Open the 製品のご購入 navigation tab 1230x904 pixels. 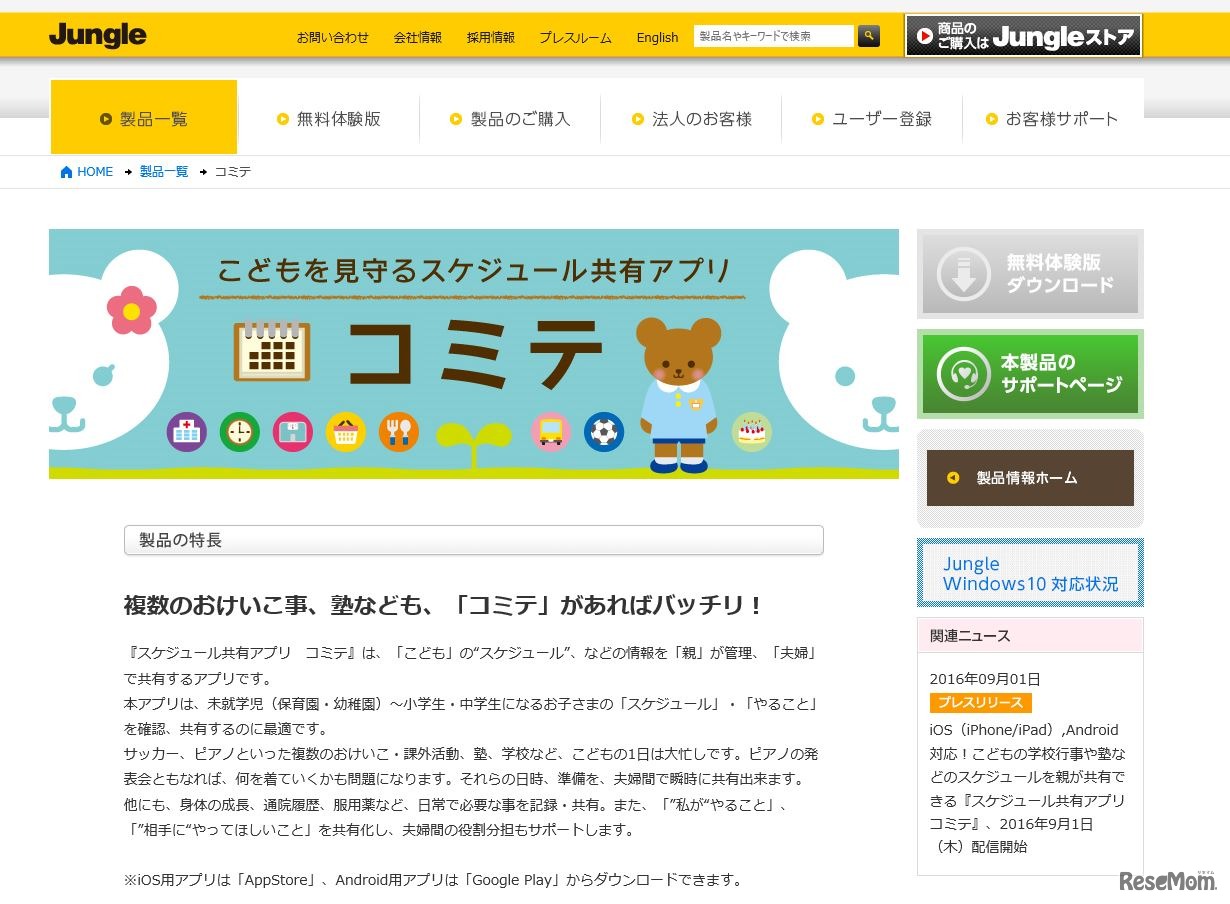510,119
